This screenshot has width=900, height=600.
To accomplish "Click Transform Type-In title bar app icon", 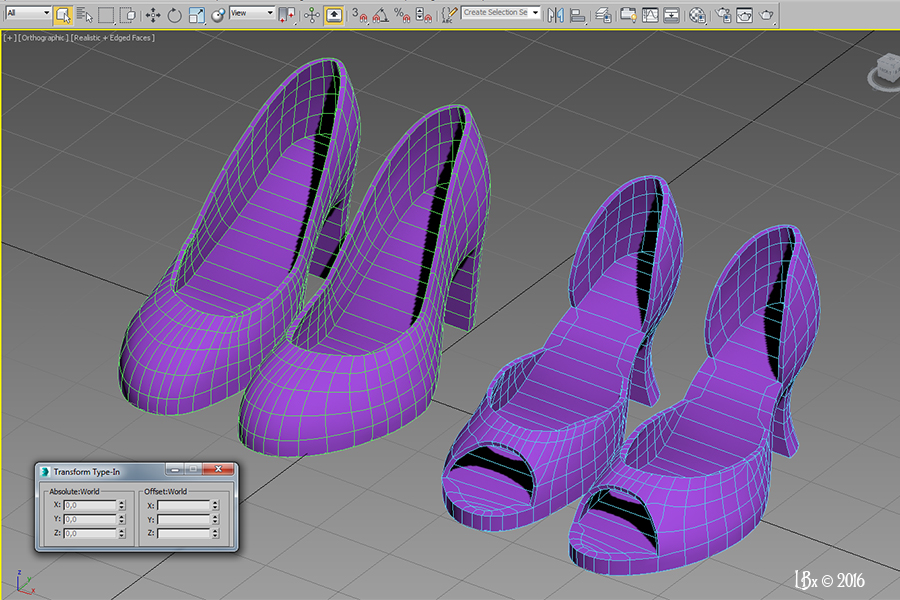I will tap(45, 471).
